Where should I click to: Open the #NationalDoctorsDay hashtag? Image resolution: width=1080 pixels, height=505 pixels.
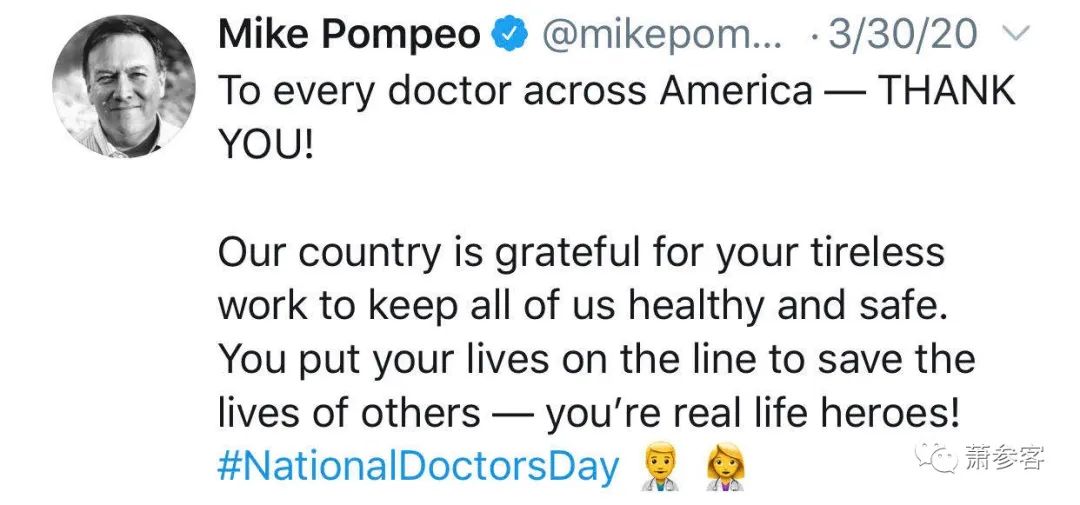click(419, 466)
